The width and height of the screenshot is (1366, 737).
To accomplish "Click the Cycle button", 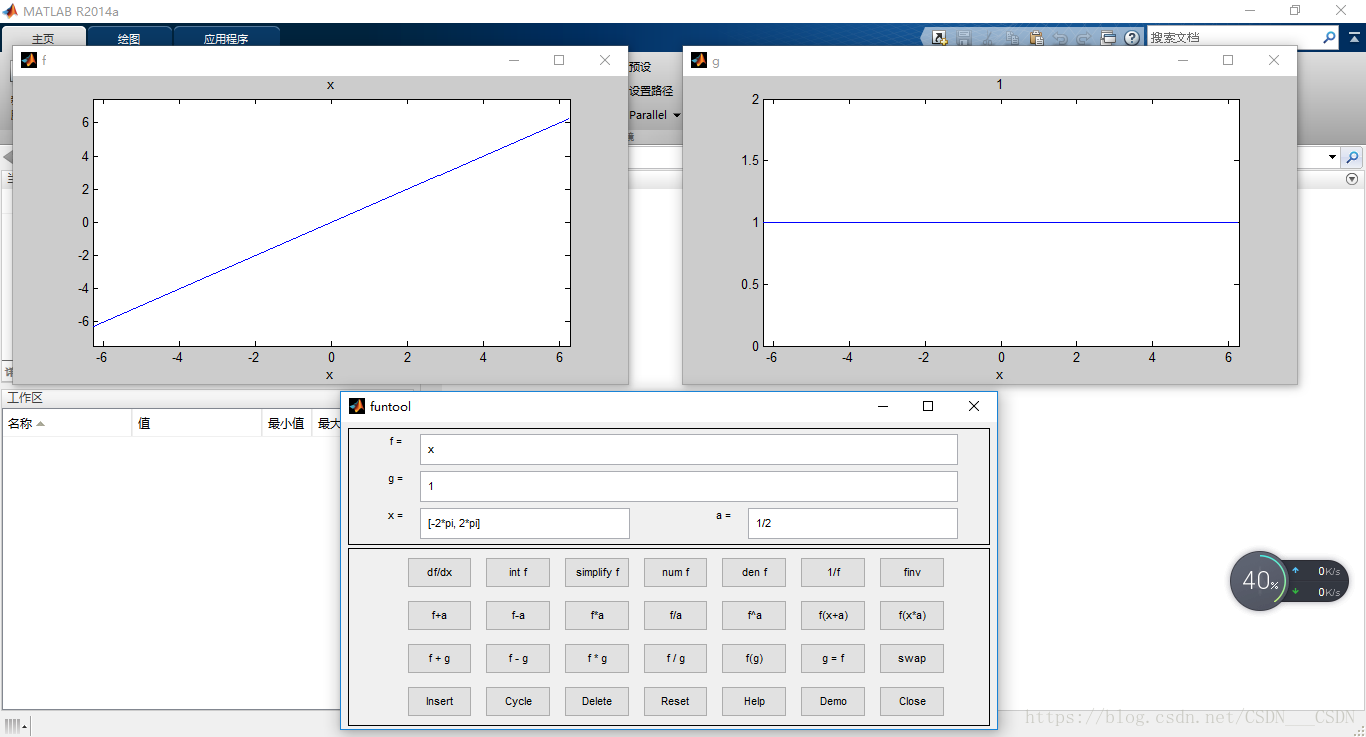I will (x=518, y=702).
